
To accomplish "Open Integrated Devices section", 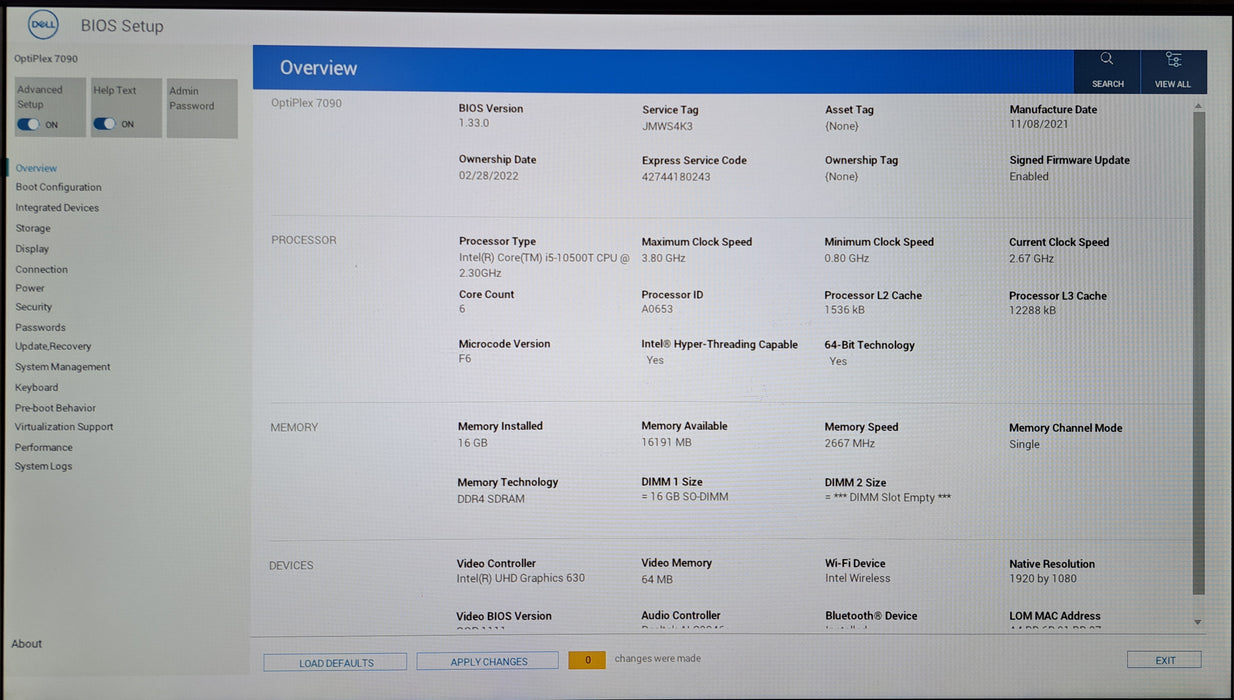I will [x=57, y=208].
